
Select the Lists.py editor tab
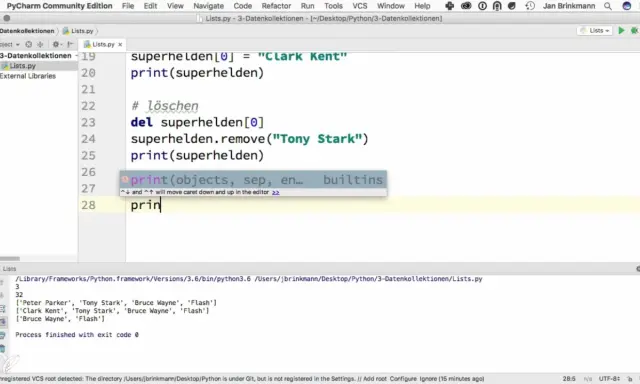pos(102,44)
